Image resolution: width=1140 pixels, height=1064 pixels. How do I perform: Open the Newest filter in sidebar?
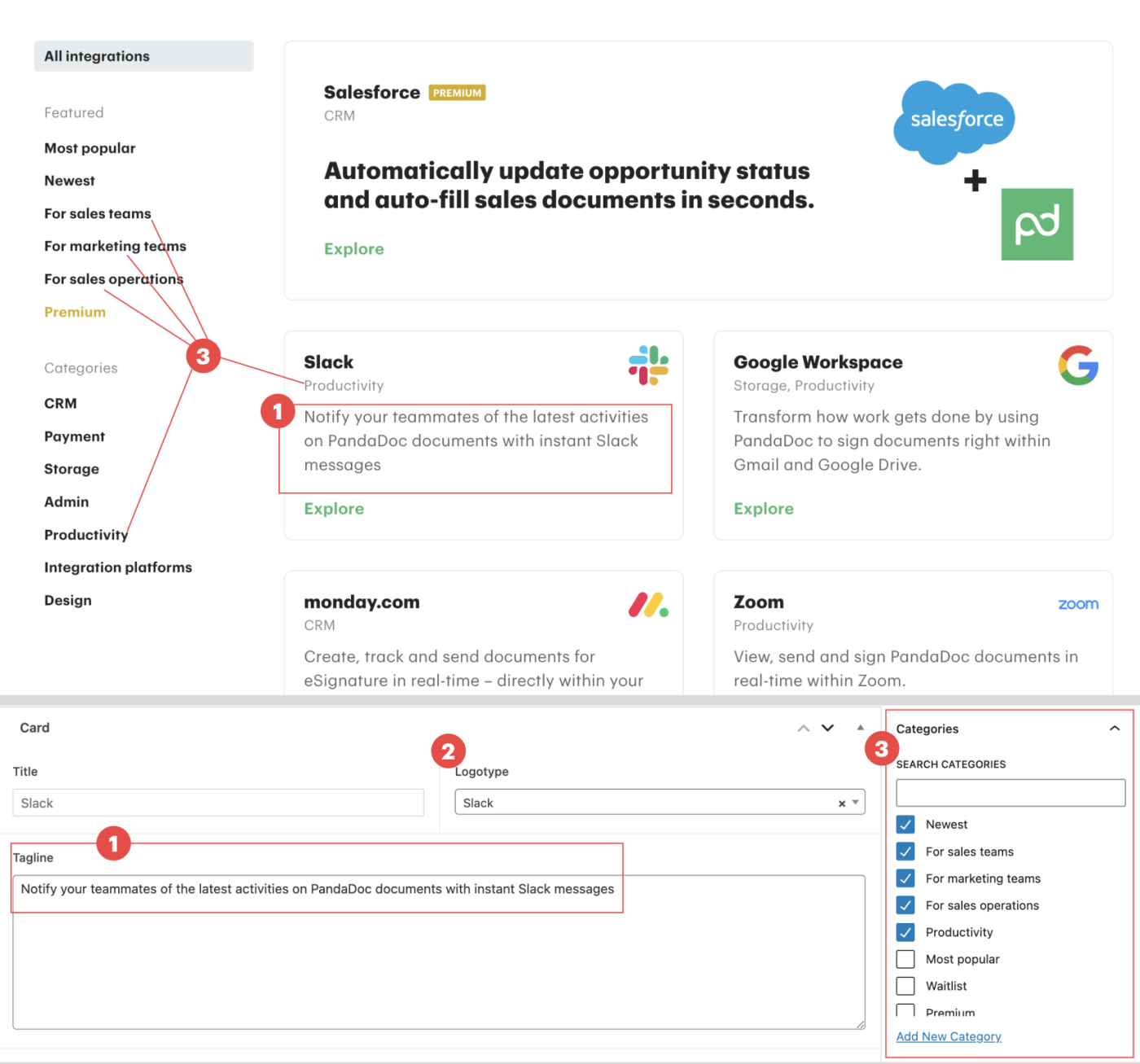pos(69,181)
